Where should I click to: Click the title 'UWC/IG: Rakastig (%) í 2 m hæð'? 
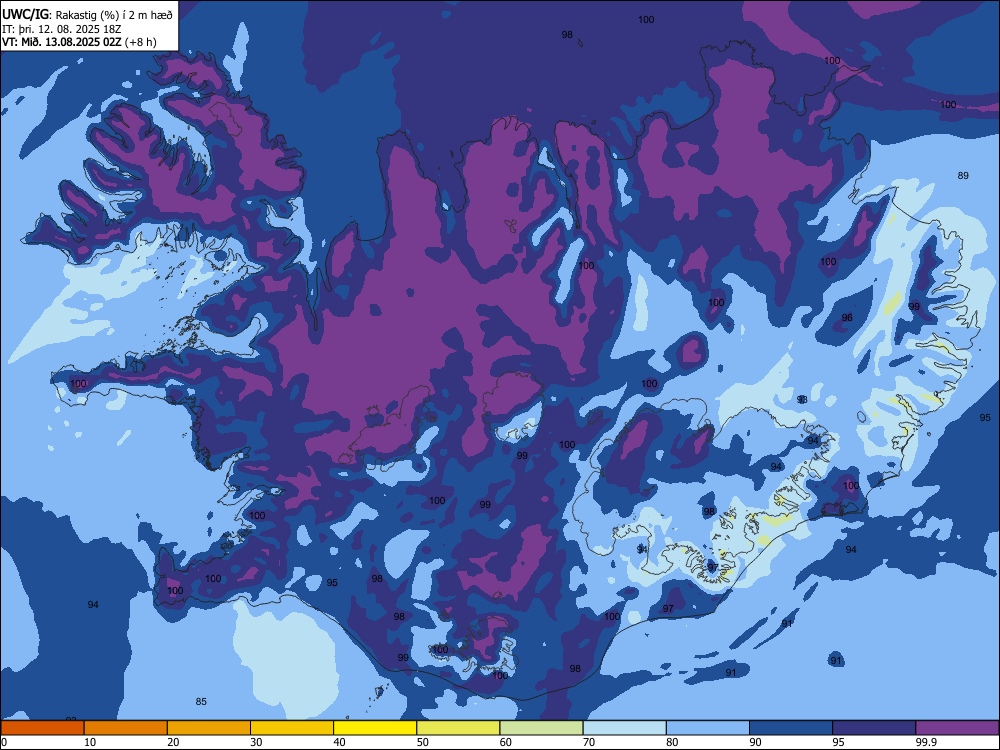(87, 15)
